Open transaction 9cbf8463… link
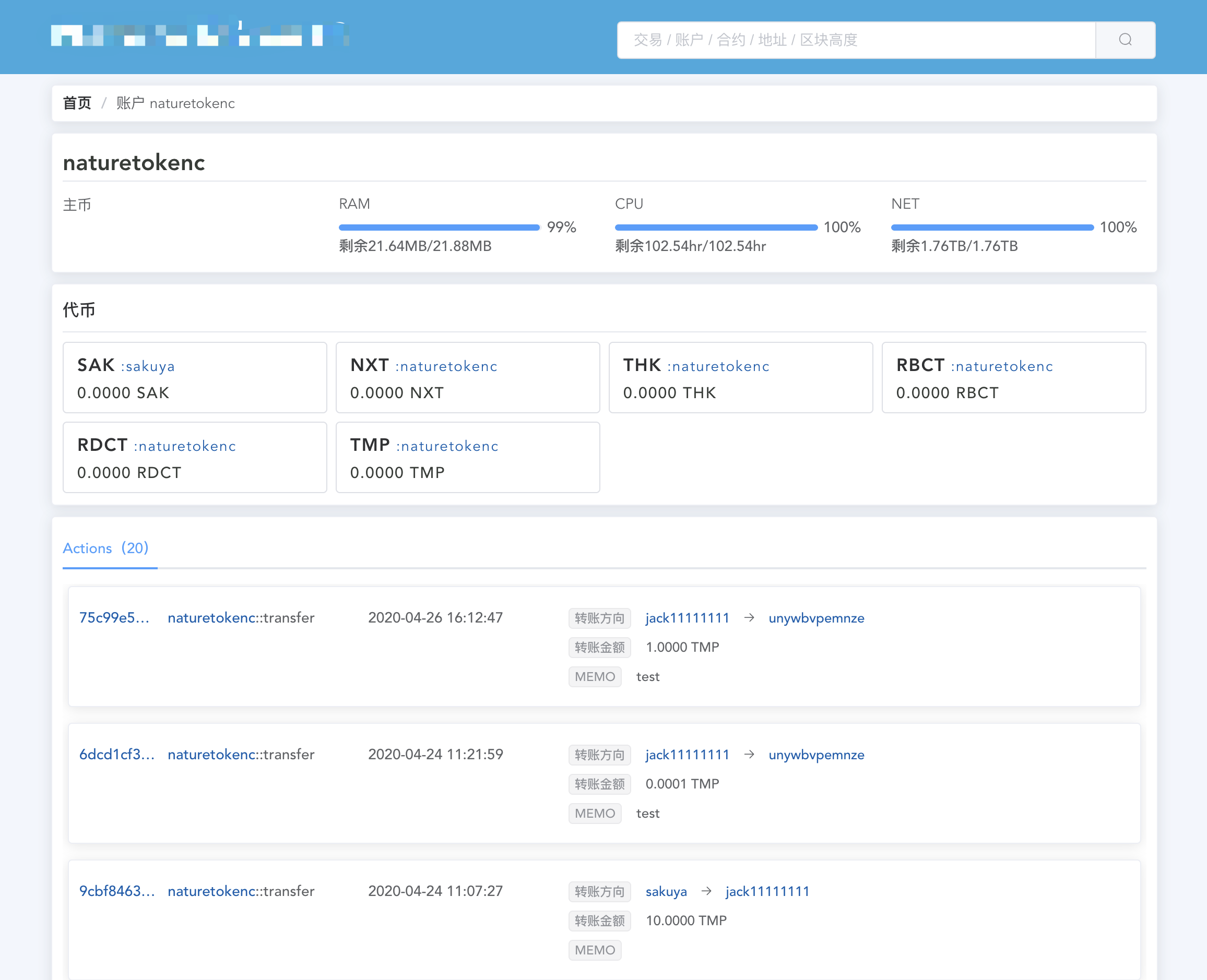 click(x=117, y=891)
